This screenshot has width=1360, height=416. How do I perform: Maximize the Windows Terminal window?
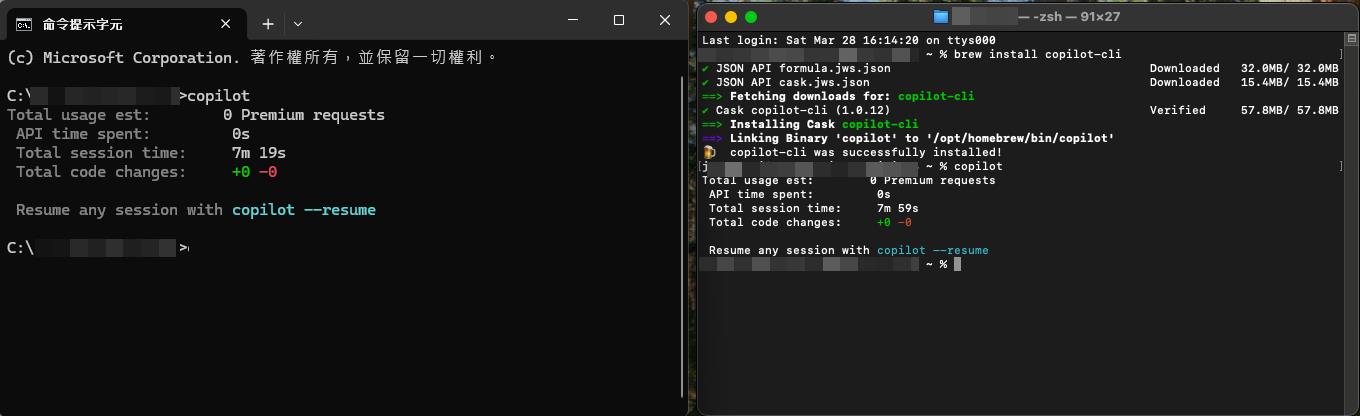tap(619, 20)
